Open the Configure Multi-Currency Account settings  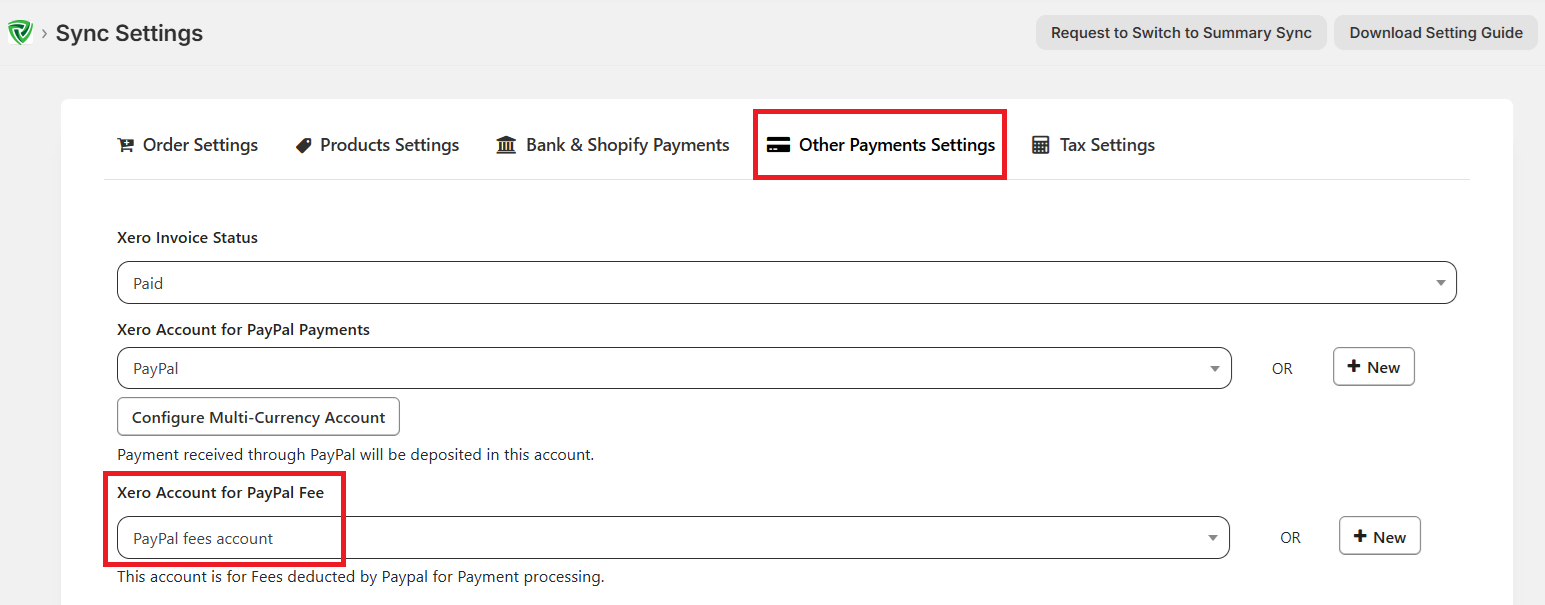tap(258, 416)
